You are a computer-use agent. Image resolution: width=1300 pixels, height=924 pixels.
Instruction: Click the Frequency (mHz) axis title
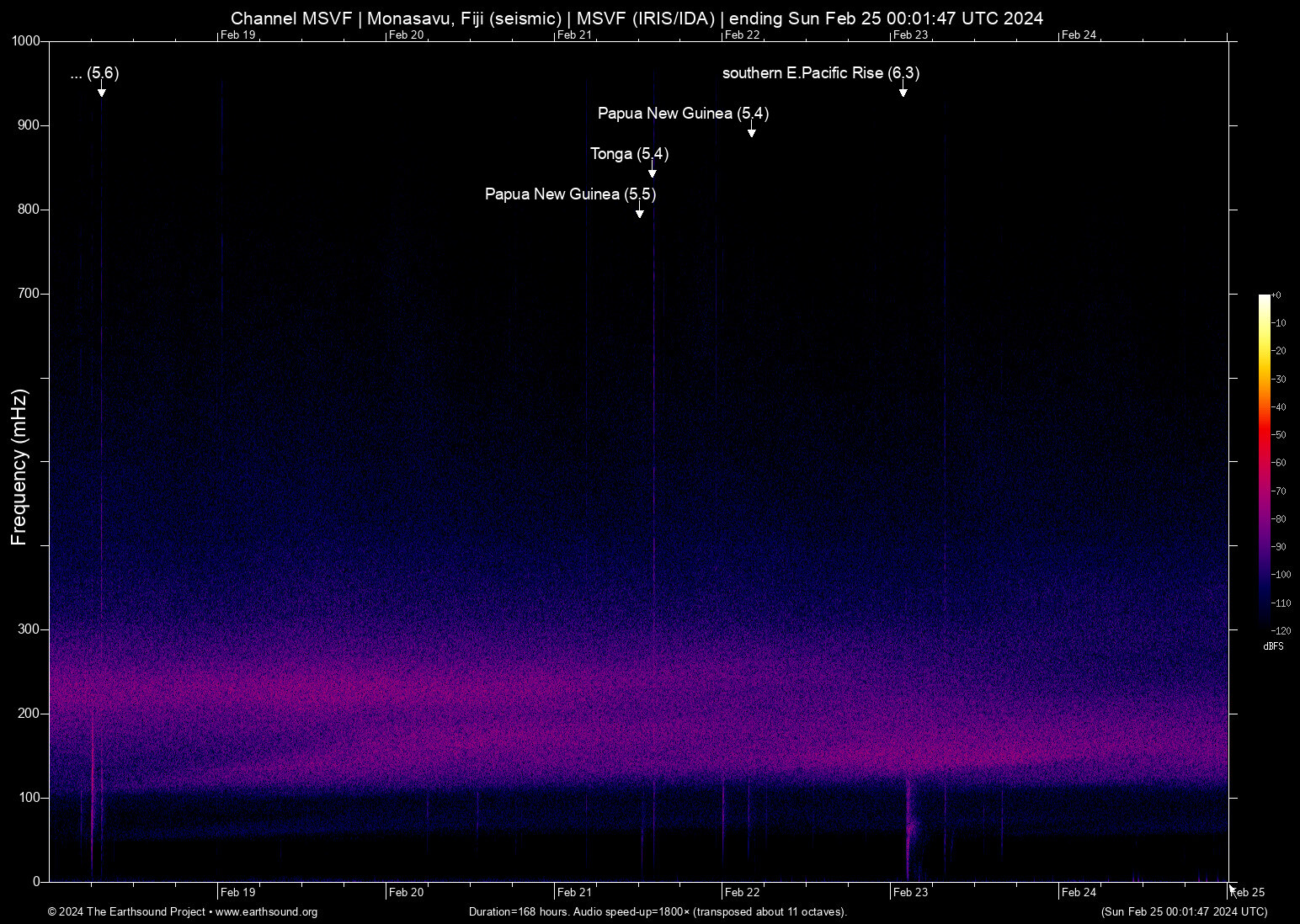tap(19, 467)
